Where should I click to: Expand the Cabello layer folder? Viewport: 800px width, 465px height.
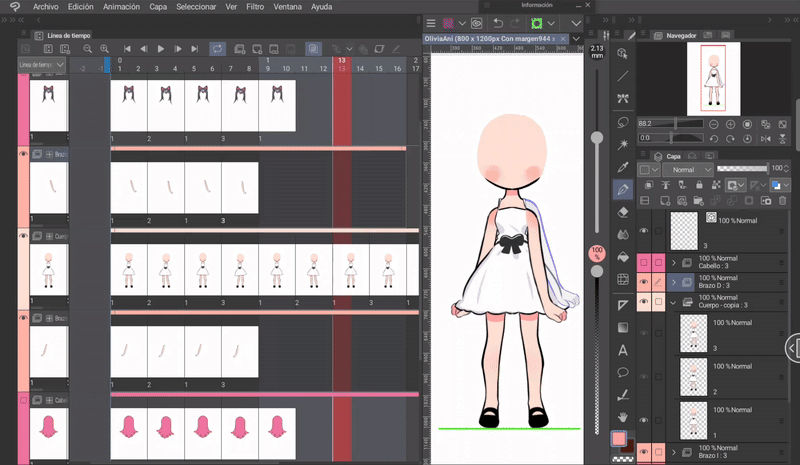[673, 263]
